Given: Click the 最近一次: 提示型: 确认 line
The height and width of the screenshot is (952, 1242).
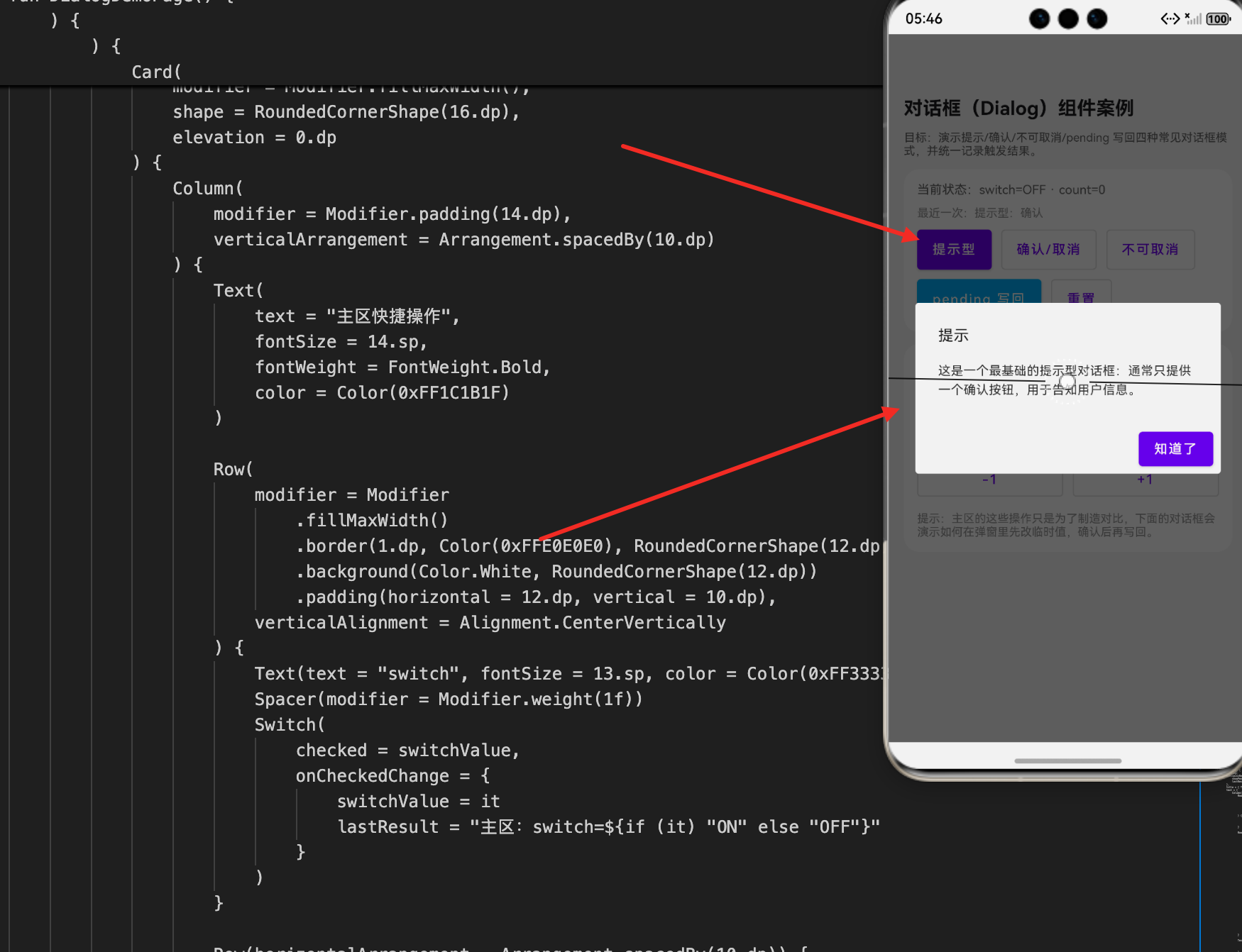Looking at the screenshot, I should pyautogui.click(x=979, y=213).
